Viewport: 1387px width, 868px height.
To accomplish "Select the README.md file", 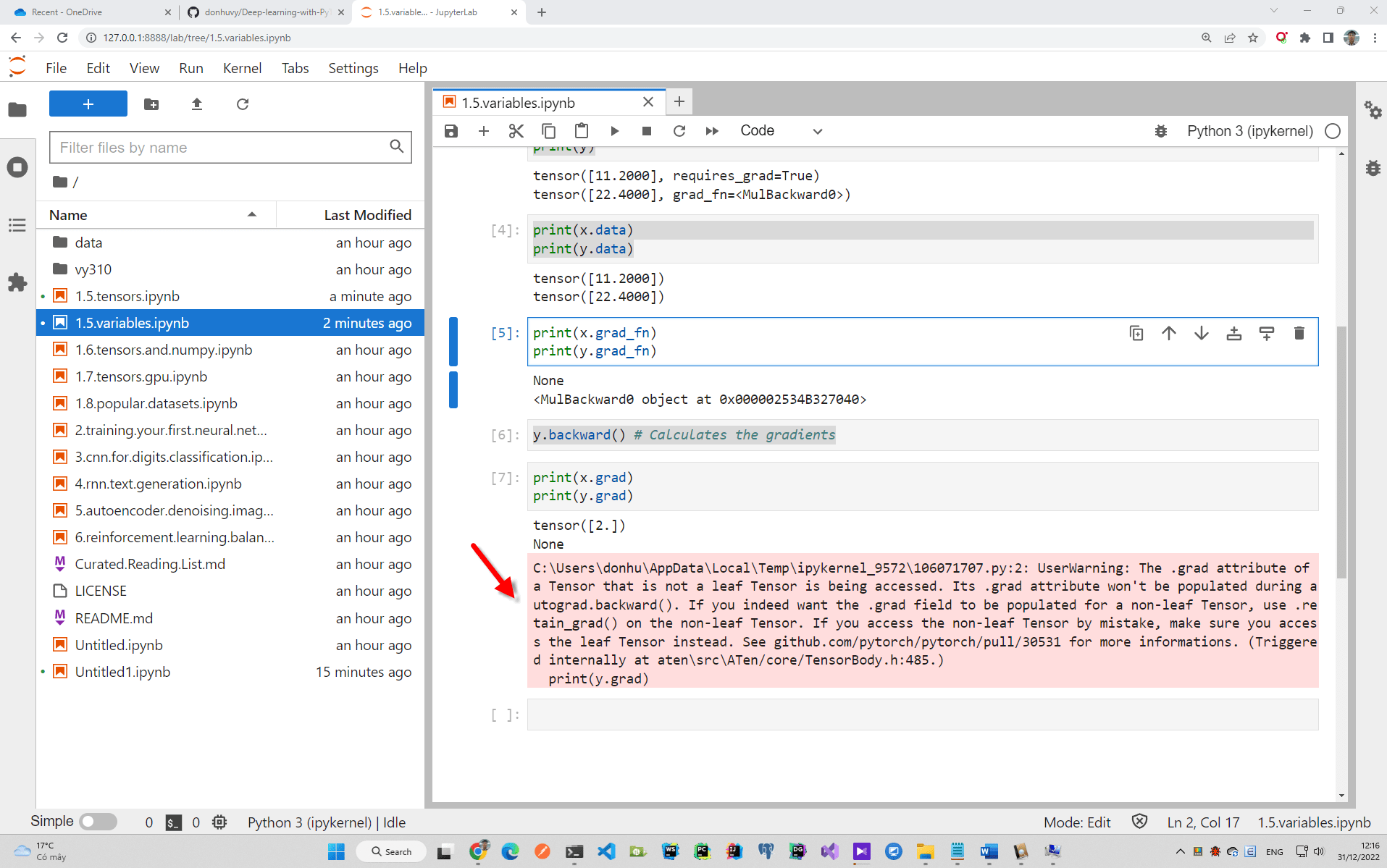I will (230, 618).
